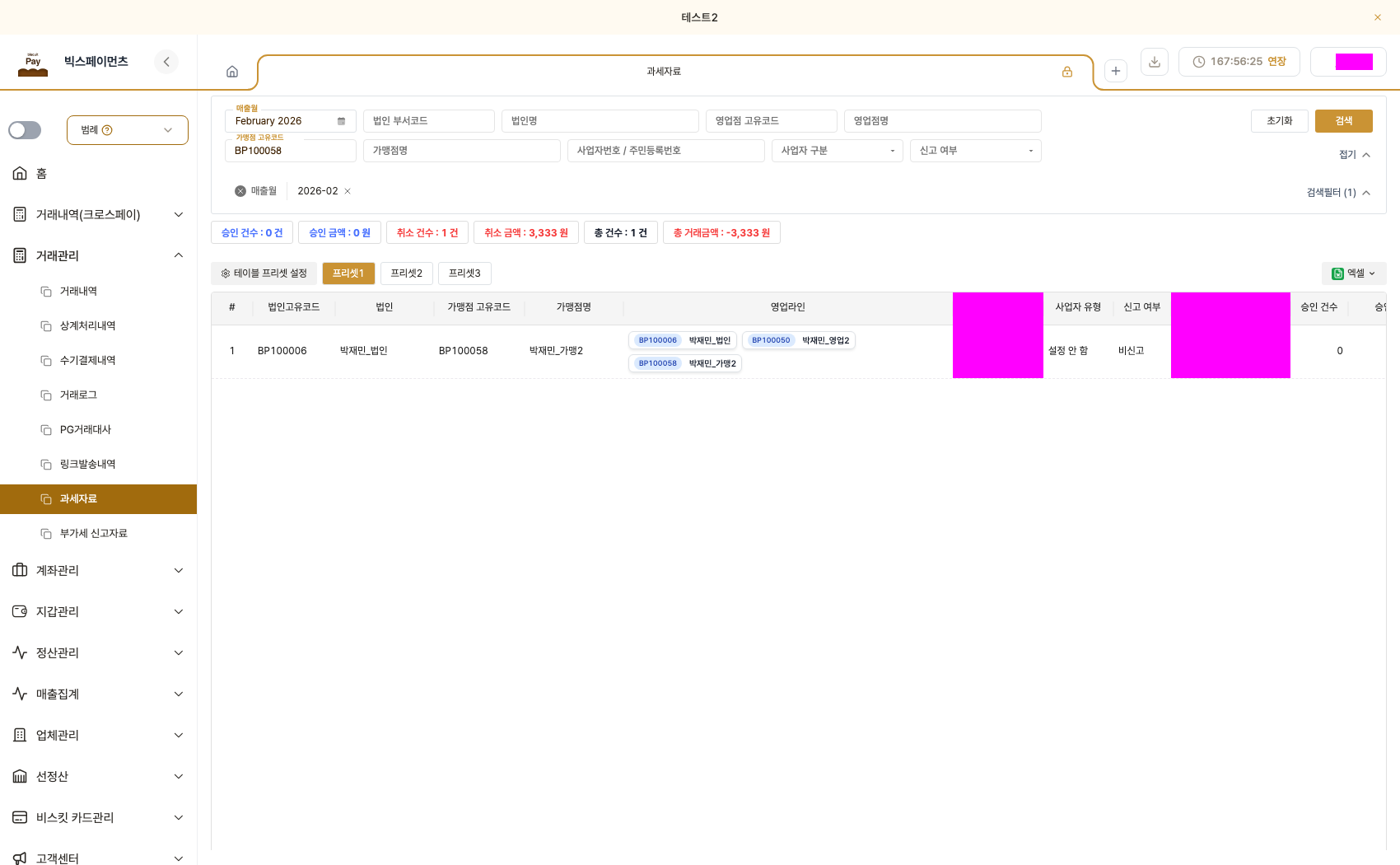Switch to 프리셋2 tab
Screen dimensions: 1400x865
click(x=407, y=274)
